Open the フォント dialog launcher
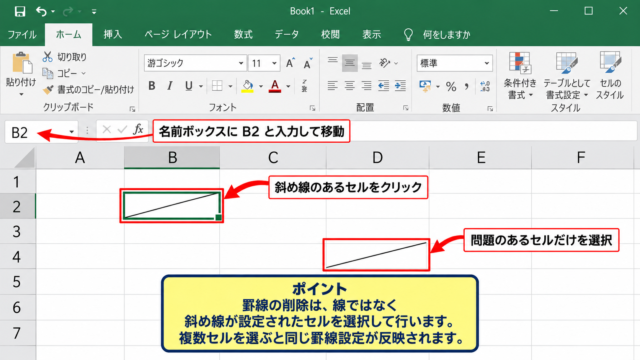 [312, 109]
